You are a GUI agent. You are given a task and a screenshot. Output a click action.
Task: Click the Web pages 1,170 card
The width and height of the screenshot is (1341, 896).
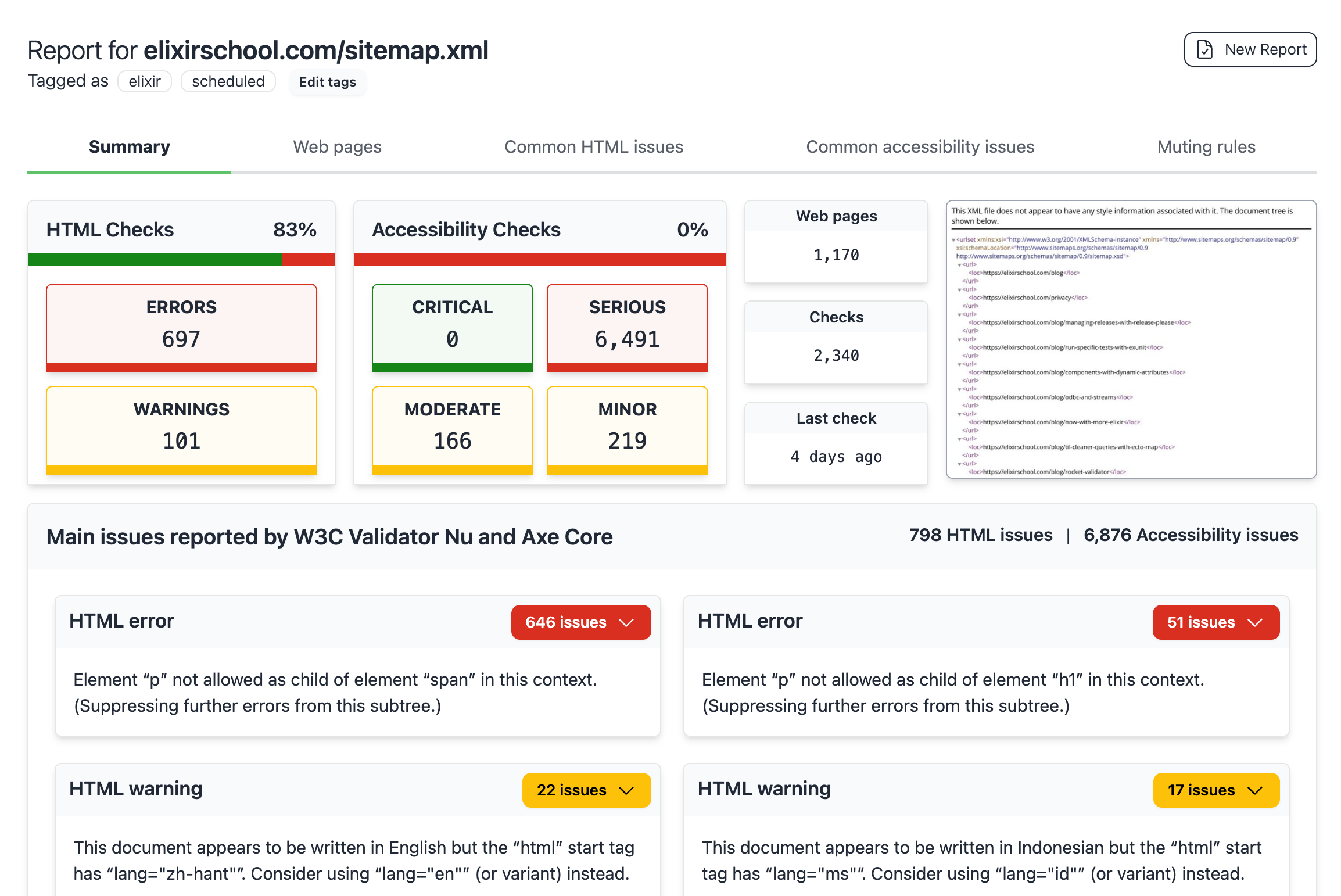pos(836,241)
